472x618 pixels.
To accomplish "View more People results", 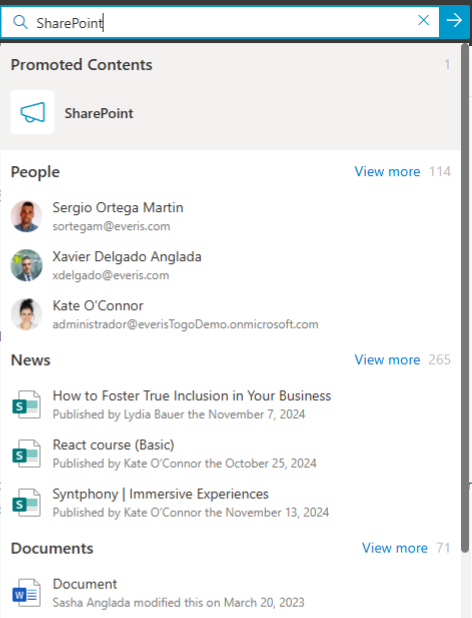I will pos(387,171).
